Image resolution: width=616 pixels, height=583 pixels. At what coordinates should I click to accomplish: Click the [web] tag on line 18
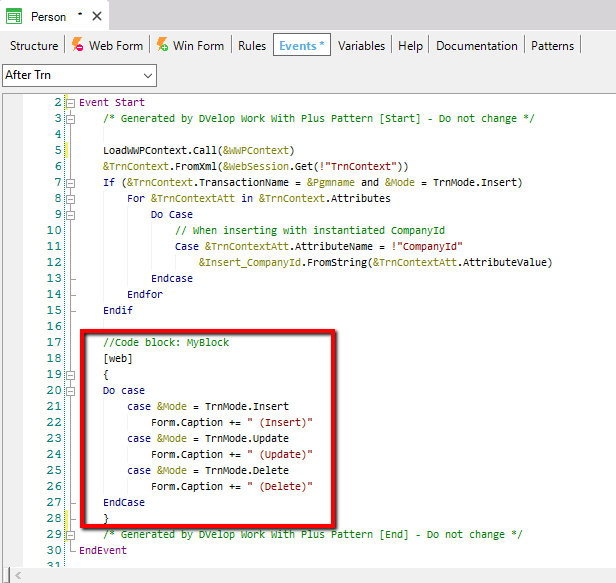coord(118,358)
